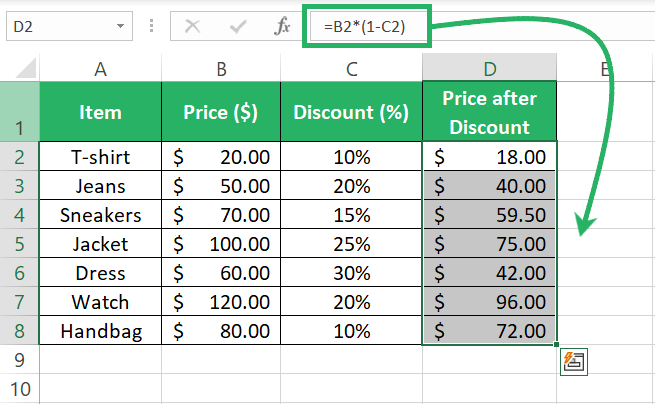Screen dimensions: 655x404
Task: Select the $70.00 price cell
Action: (221, 214)
